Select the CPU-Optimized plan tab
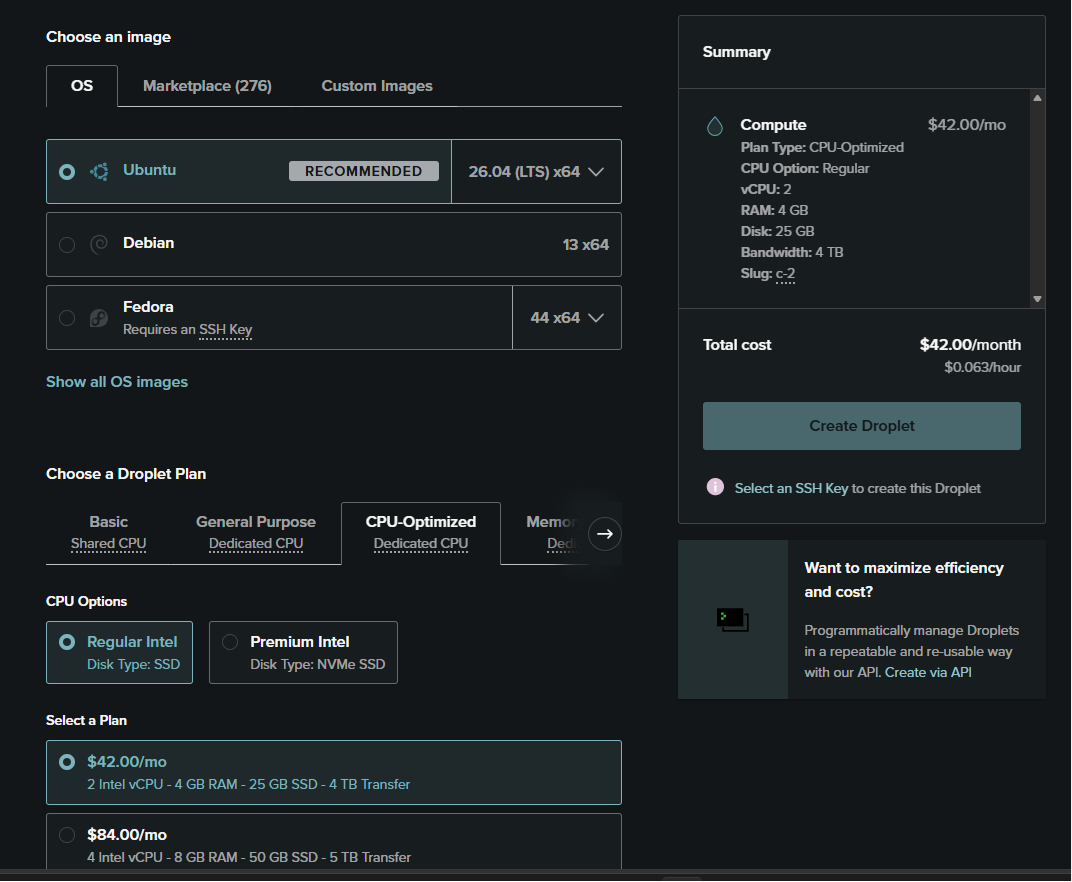Image resolution: width=1072 pixels, height=882 pixels. [420, 533]
